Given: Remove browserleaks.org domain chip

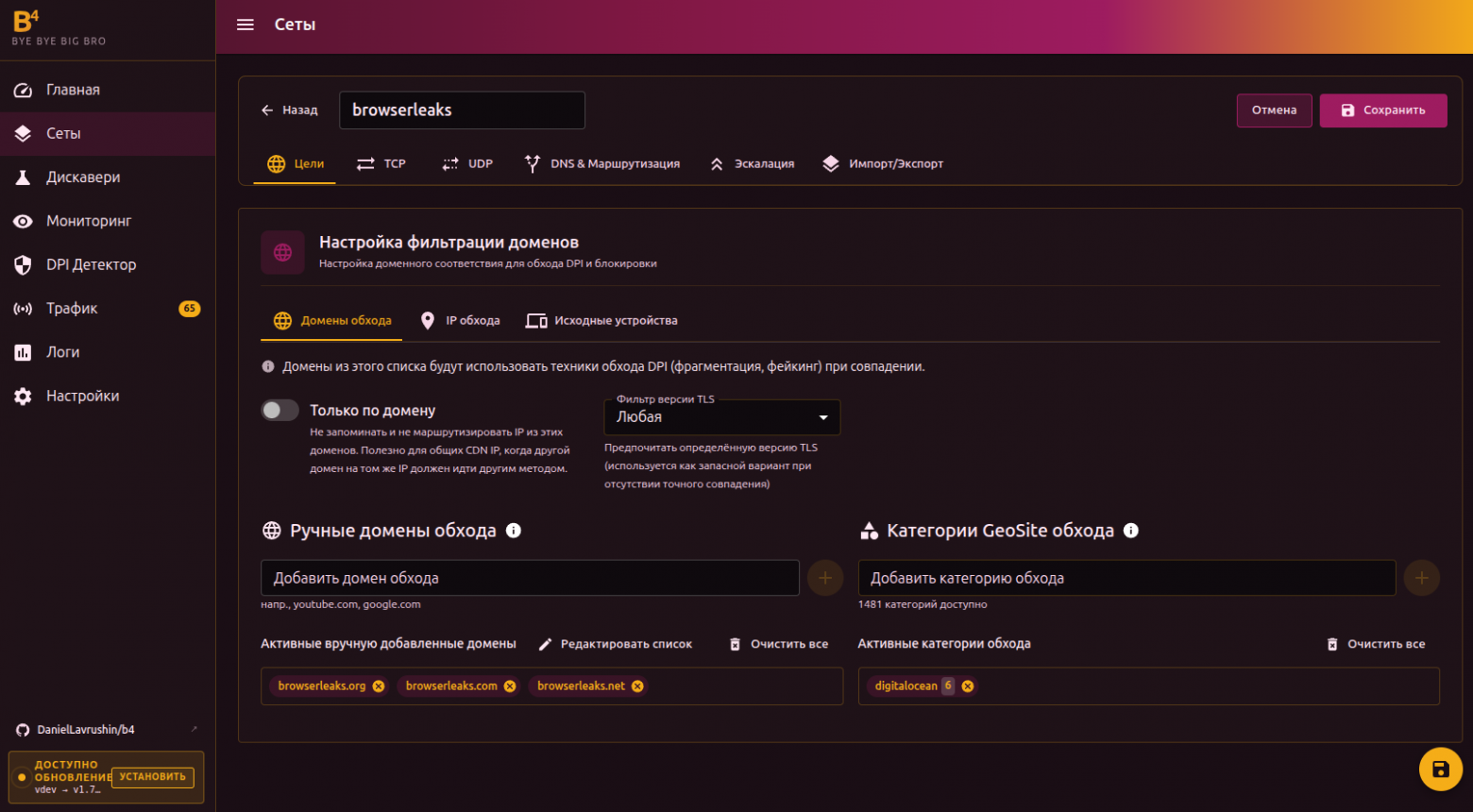Looking at the screenshot, I should pos(379,686).
